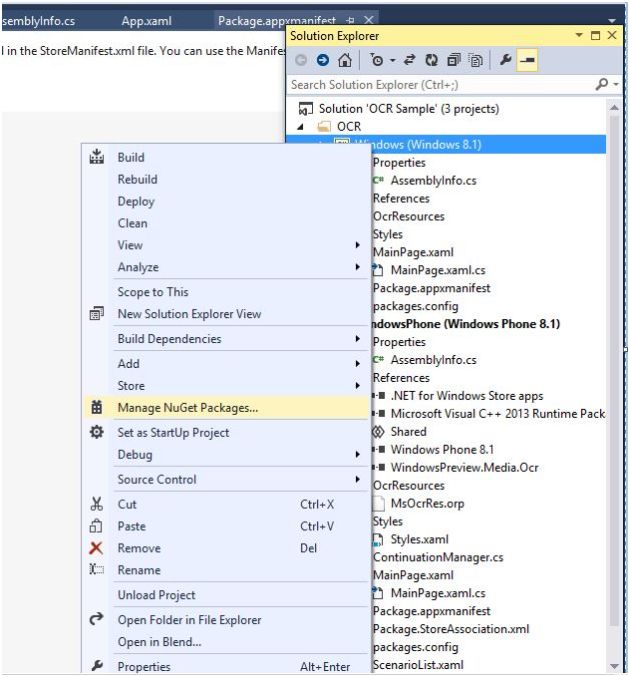Click the Open Folder arrow icon
Image resolution: width=630 pixels, height=677 pixels.
(x=96, y=619)
